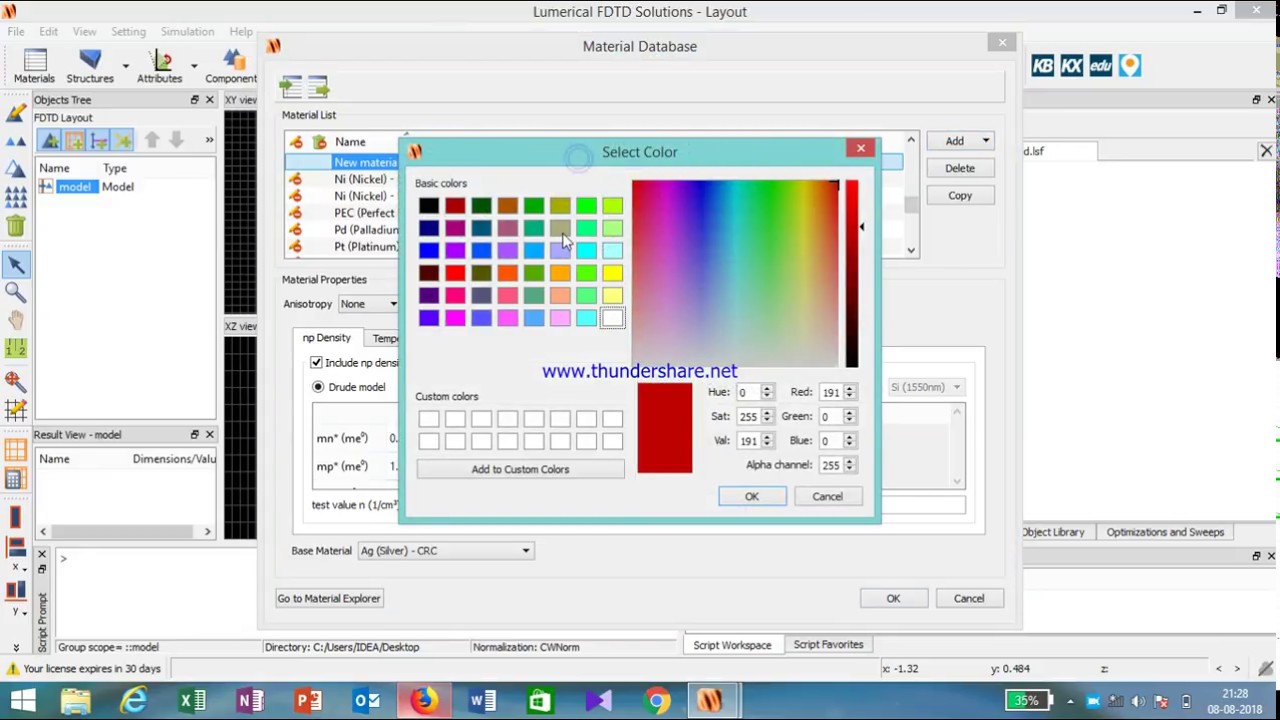Click the magnifier with red crosshair icon
The height and width of the screenshot is (720, 1280).
pyautogui.click(x=15, y=381)
